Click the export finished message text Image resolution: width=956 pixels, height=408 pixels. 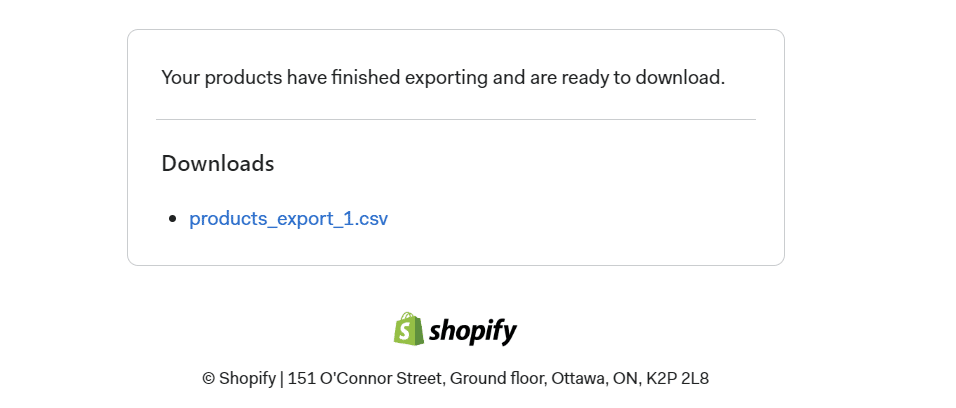click(x=442, y=77)
